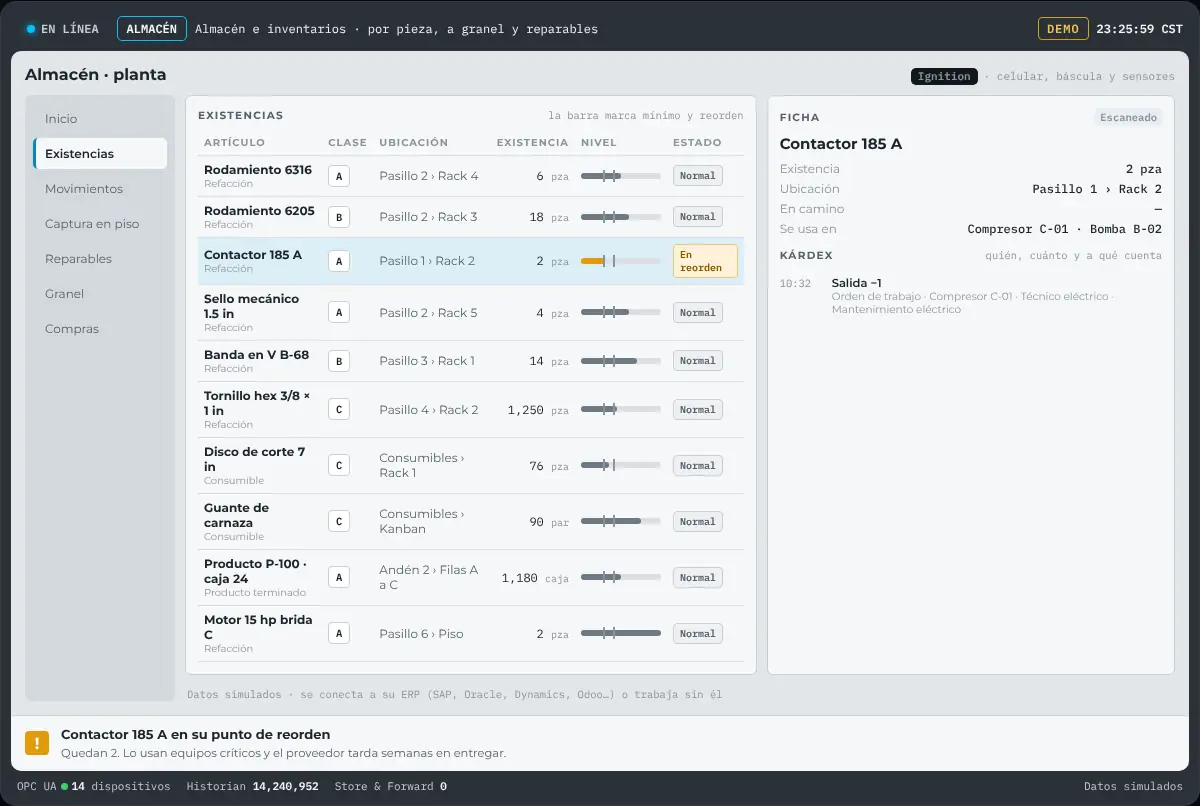Screen dimensions: 1200x806
Task: Click Normal status for Motor 15 hp brida C
Action: click(698, 634)
